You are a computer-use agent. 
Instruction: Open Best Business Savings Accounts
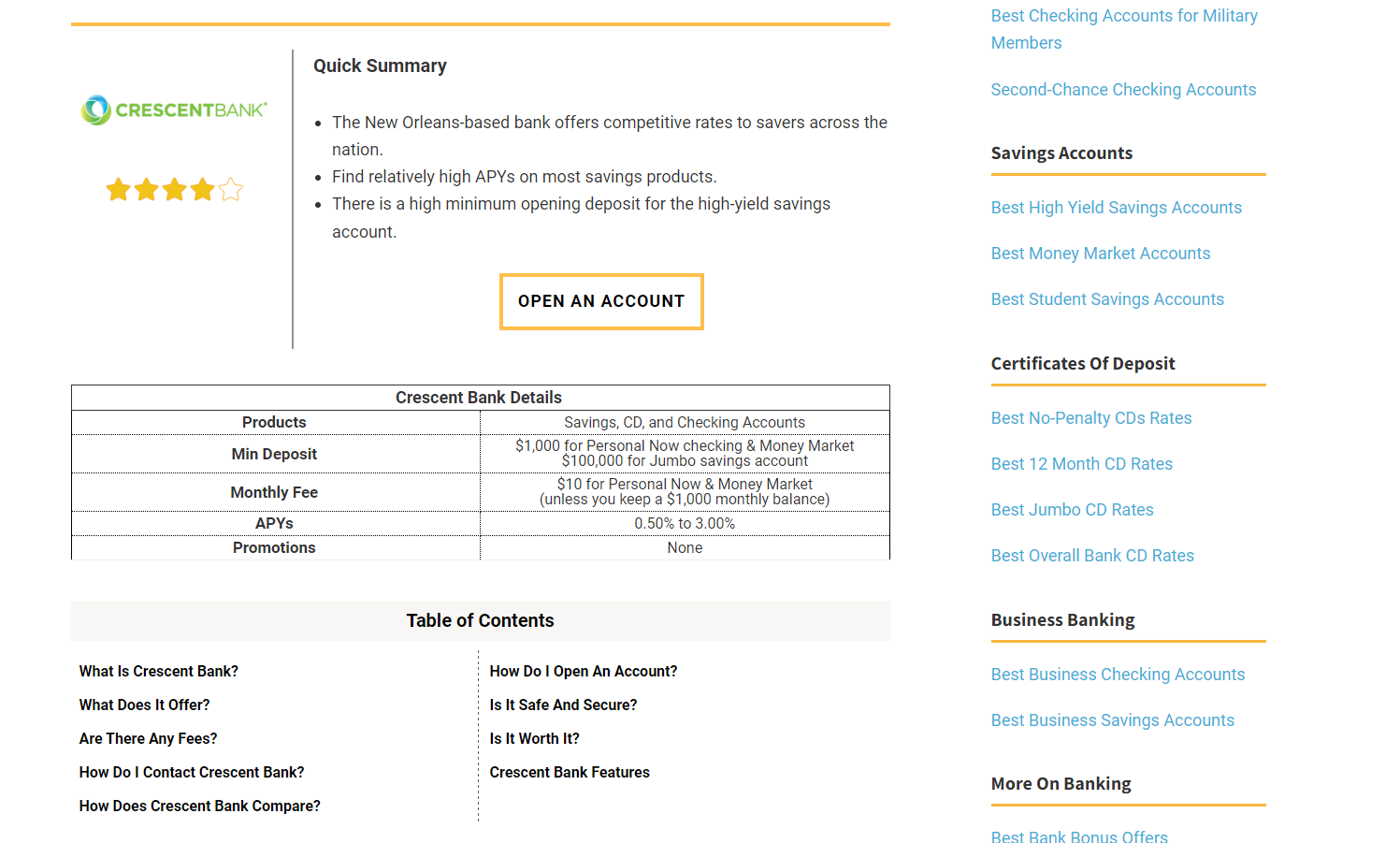coord(1113,720)
